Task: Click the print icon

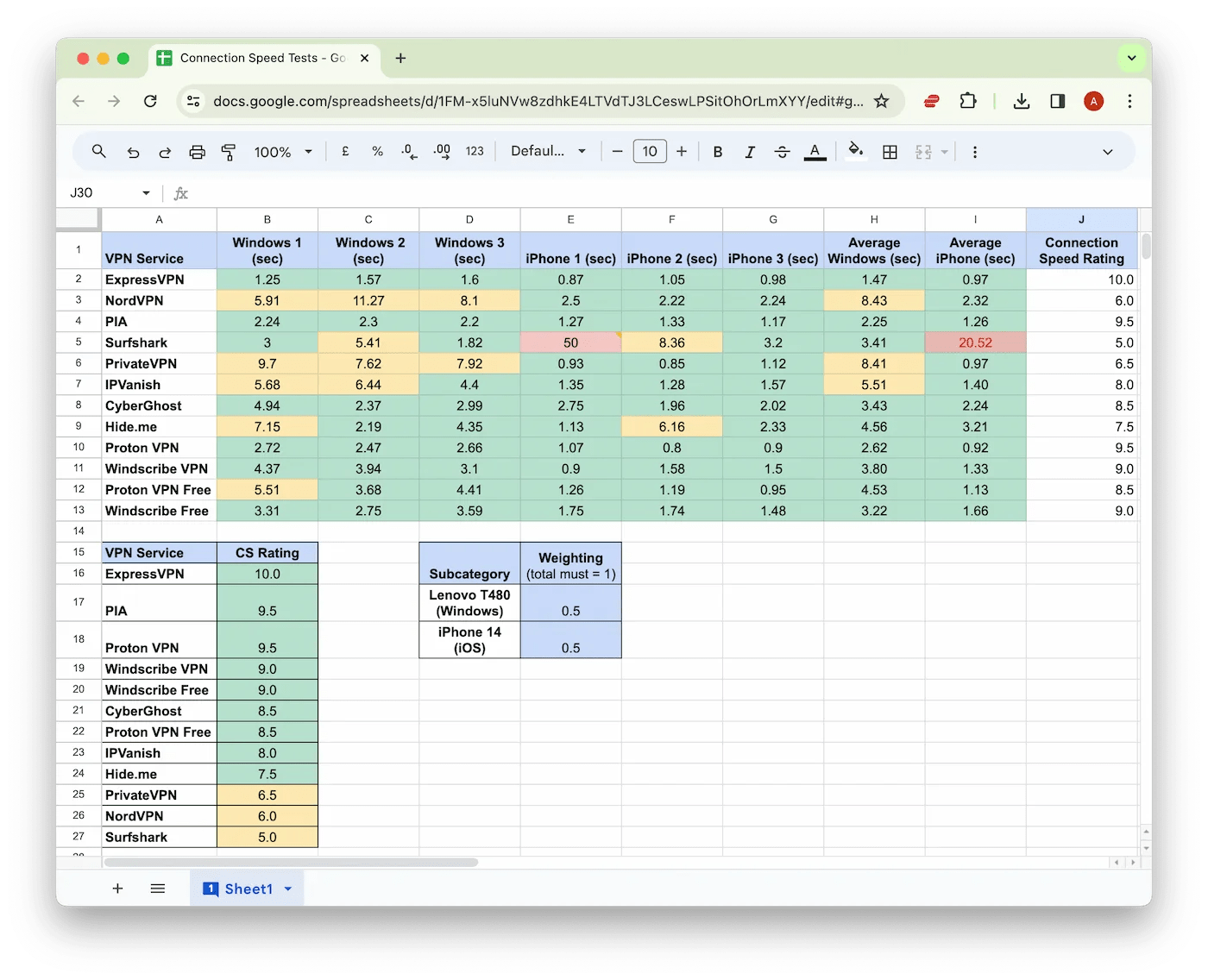Action: click(x=197, y=152)
